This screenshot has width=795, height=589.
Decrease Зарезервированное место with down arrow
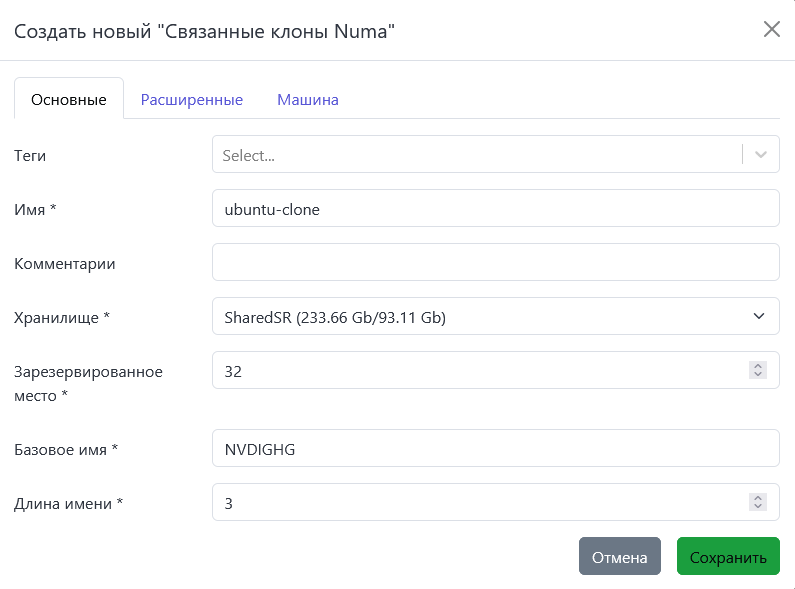(758, 376)
